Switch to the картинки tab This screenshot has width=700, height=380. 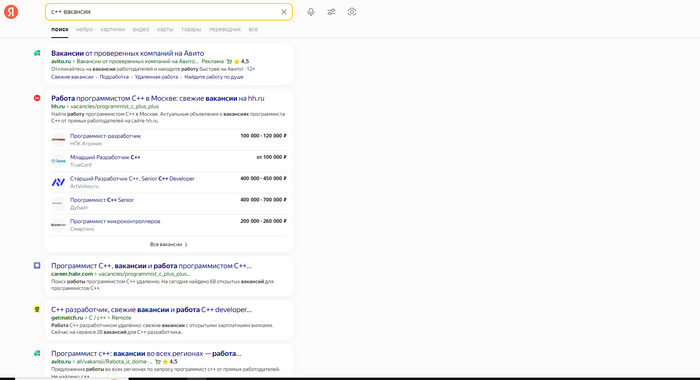tap(112, 29)
